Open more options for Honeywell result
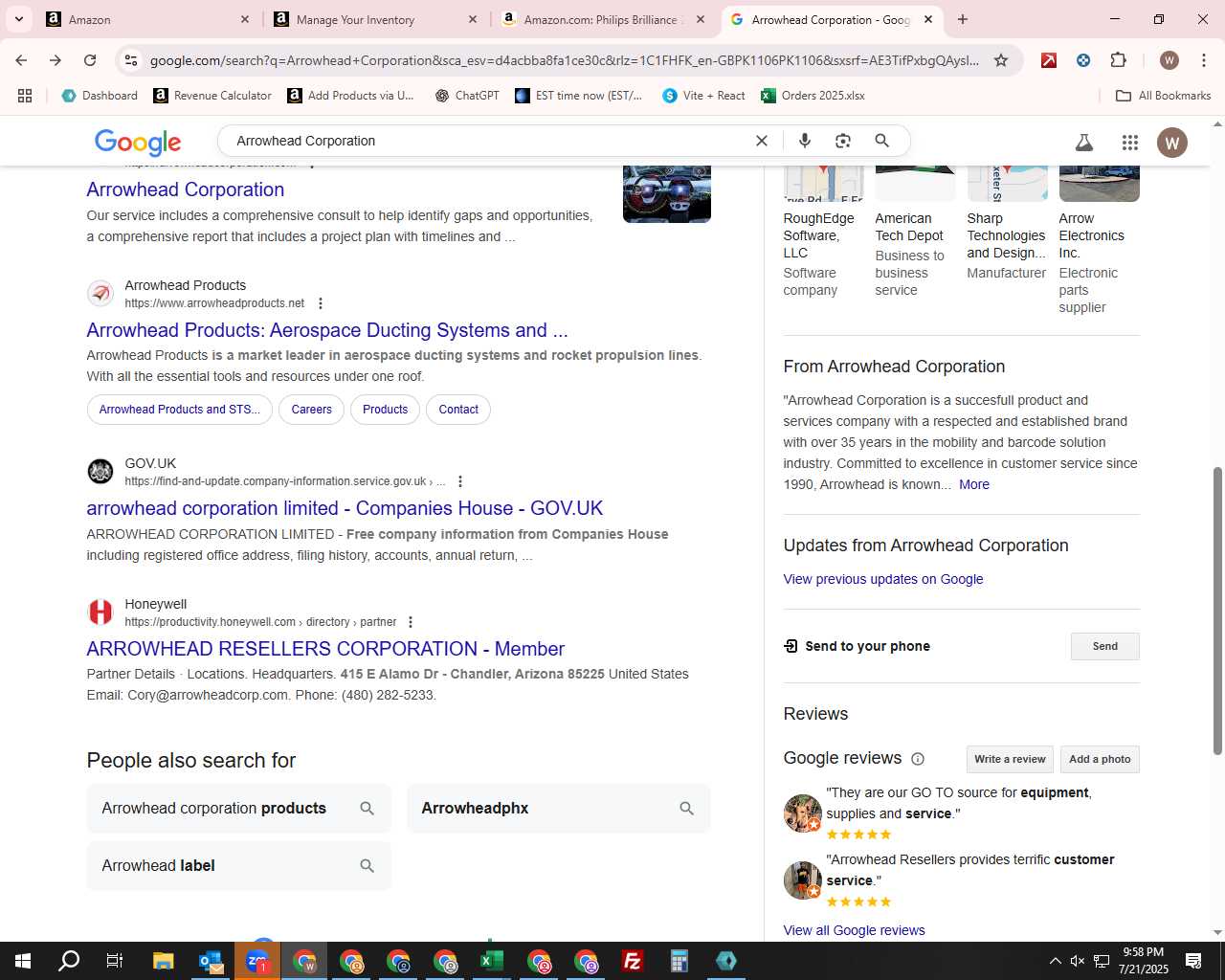 tap(411, 622)
